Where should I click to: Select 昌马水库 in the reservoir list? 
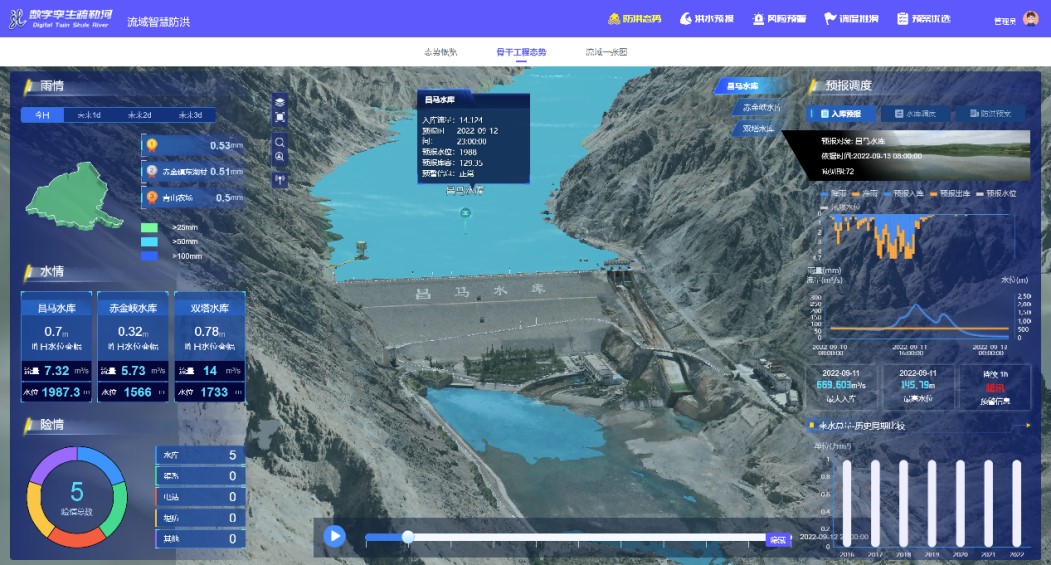click(744, 87)
